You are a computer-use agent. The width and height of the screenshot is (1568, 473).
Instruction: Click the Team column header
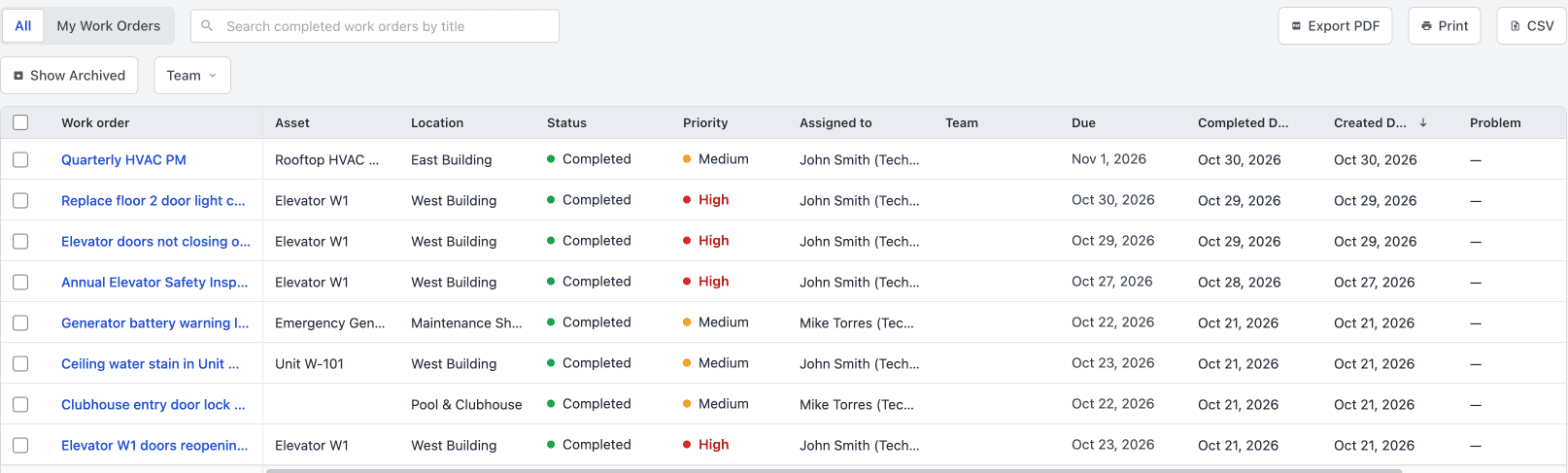[x=961, y=123]
